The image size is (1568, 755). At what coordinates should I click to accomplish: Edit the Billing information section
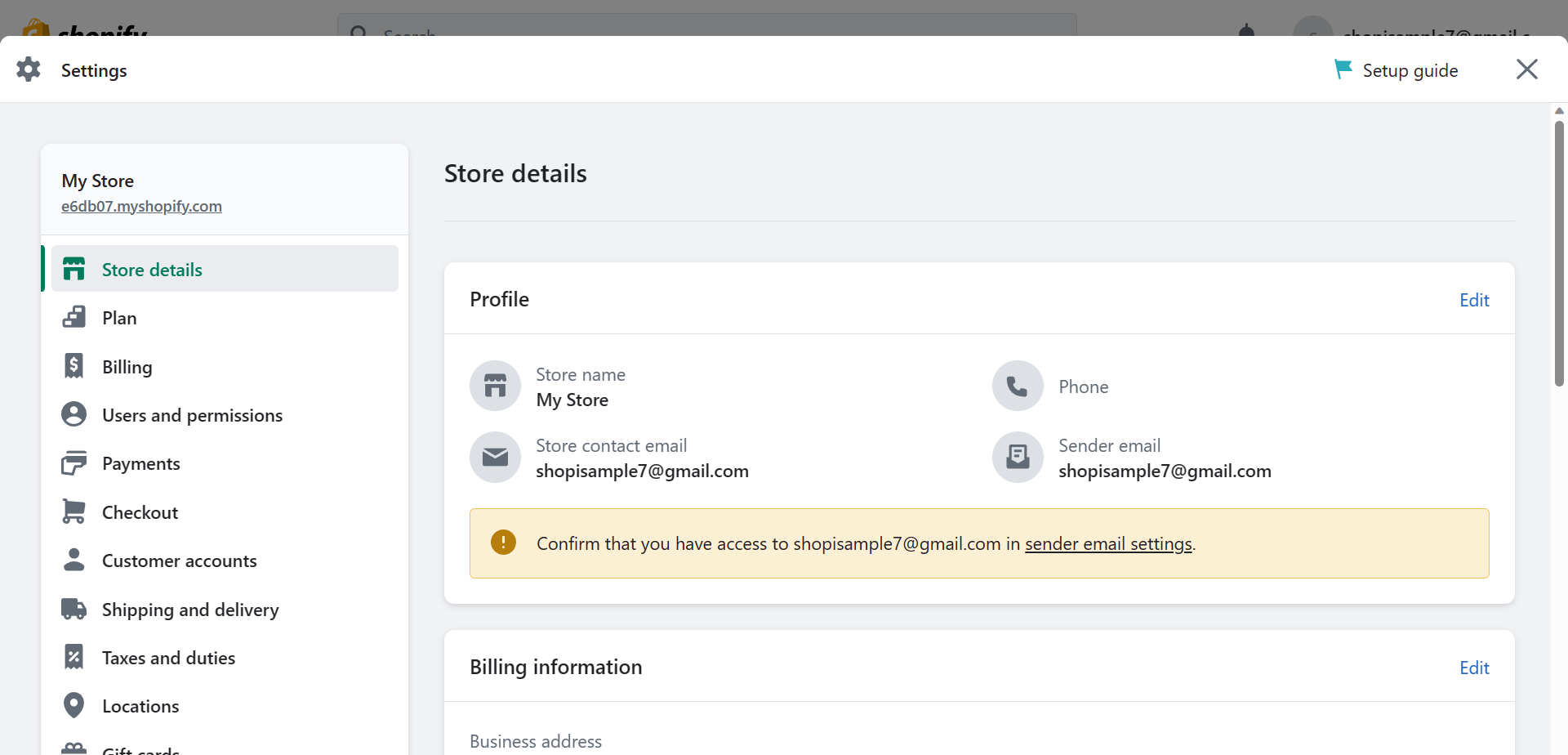[x=1474, y=668]
